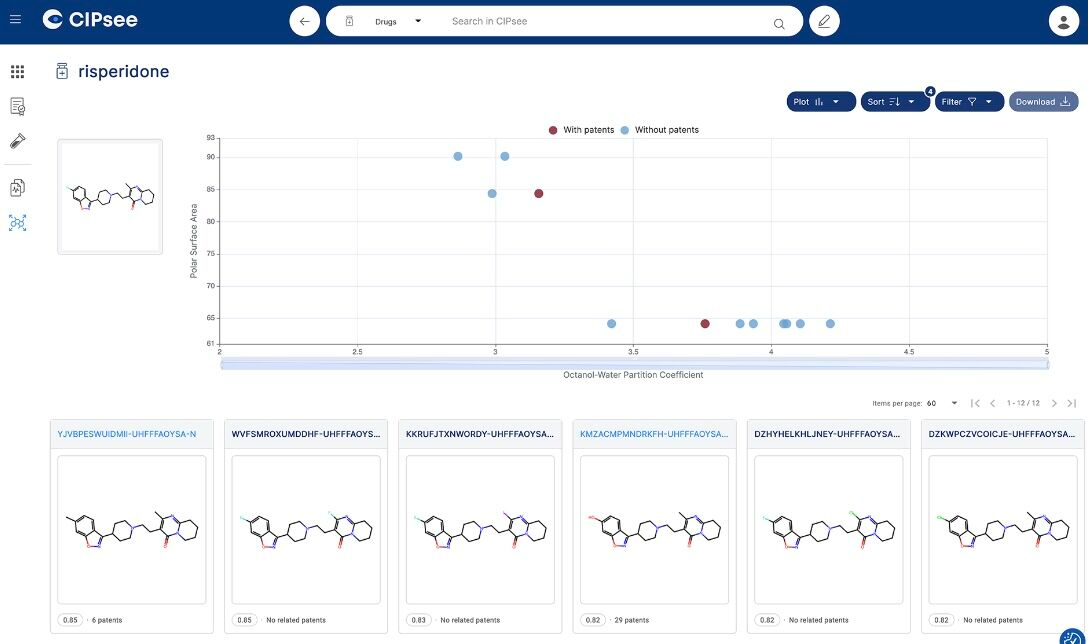Open the apps grid in sidebar

tap(17, 72)
